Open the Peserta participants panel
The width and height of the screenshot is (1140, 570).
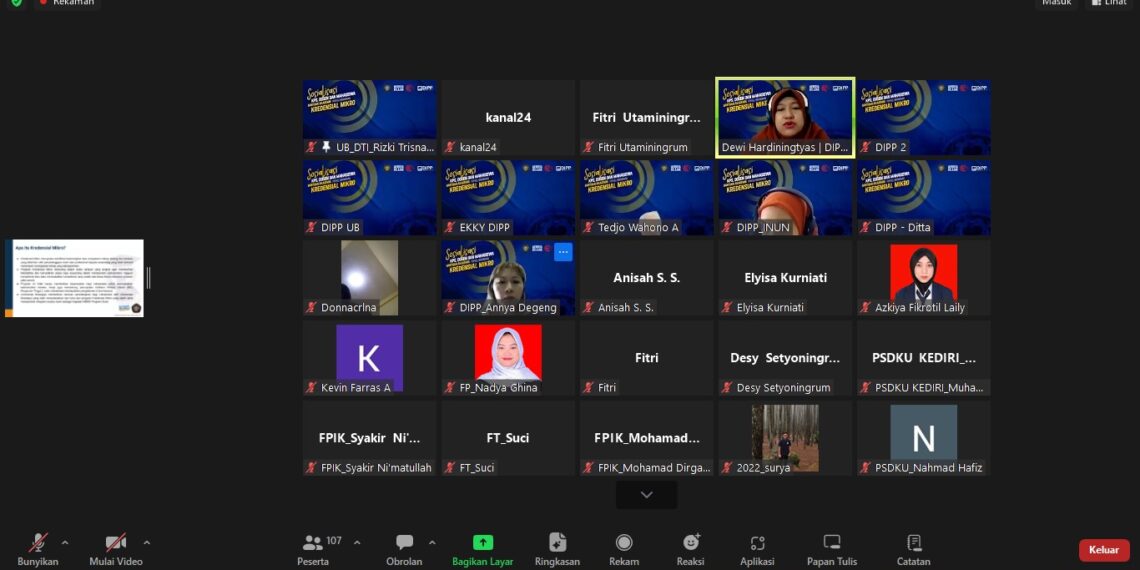click(314, 543)
